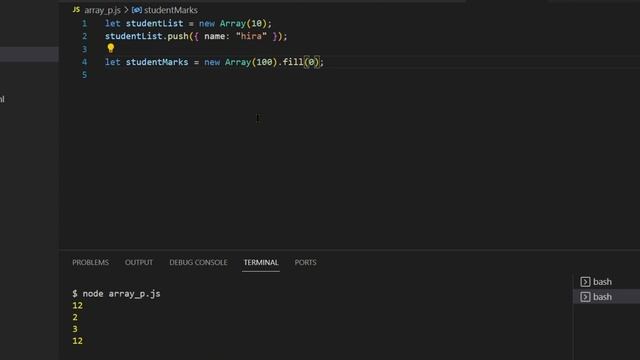Click the last '12' terminal output

(78, 341)
